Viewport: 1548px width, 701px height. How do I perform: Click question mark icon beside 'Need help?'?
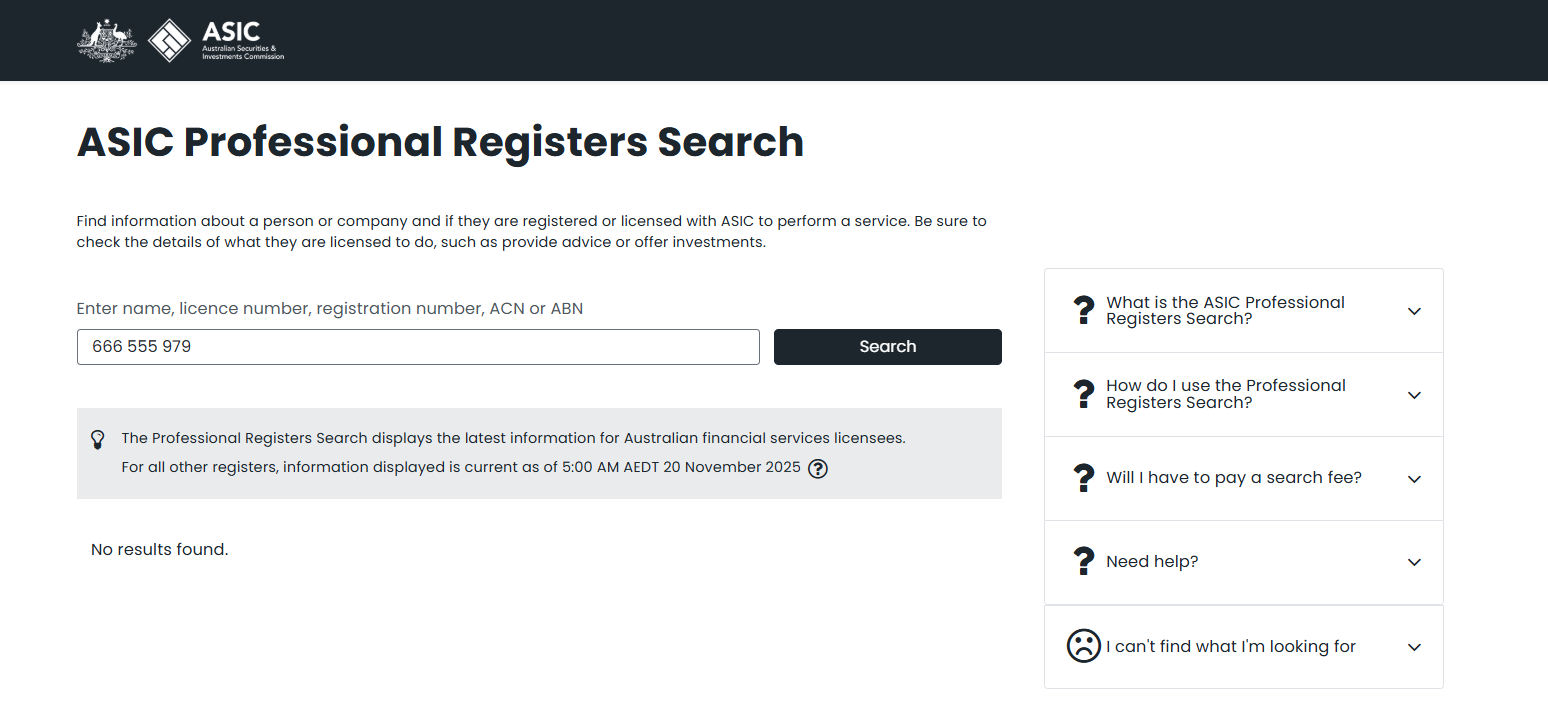pos(1083,562)
